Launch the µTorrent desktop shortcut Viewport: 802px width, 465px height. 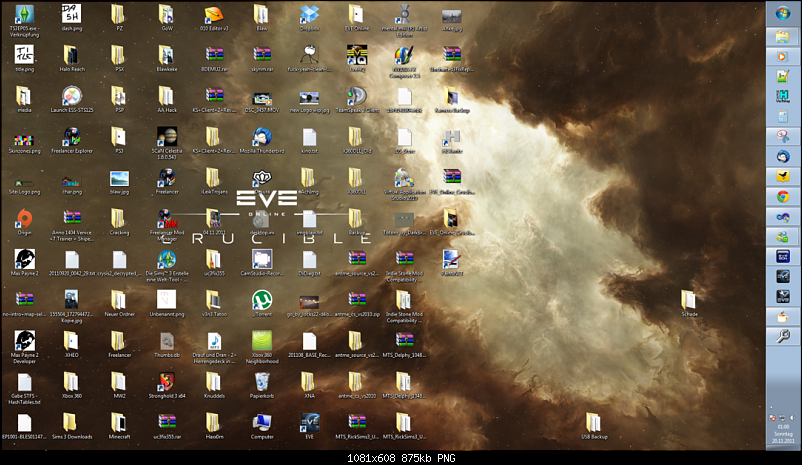click(262, 303)
